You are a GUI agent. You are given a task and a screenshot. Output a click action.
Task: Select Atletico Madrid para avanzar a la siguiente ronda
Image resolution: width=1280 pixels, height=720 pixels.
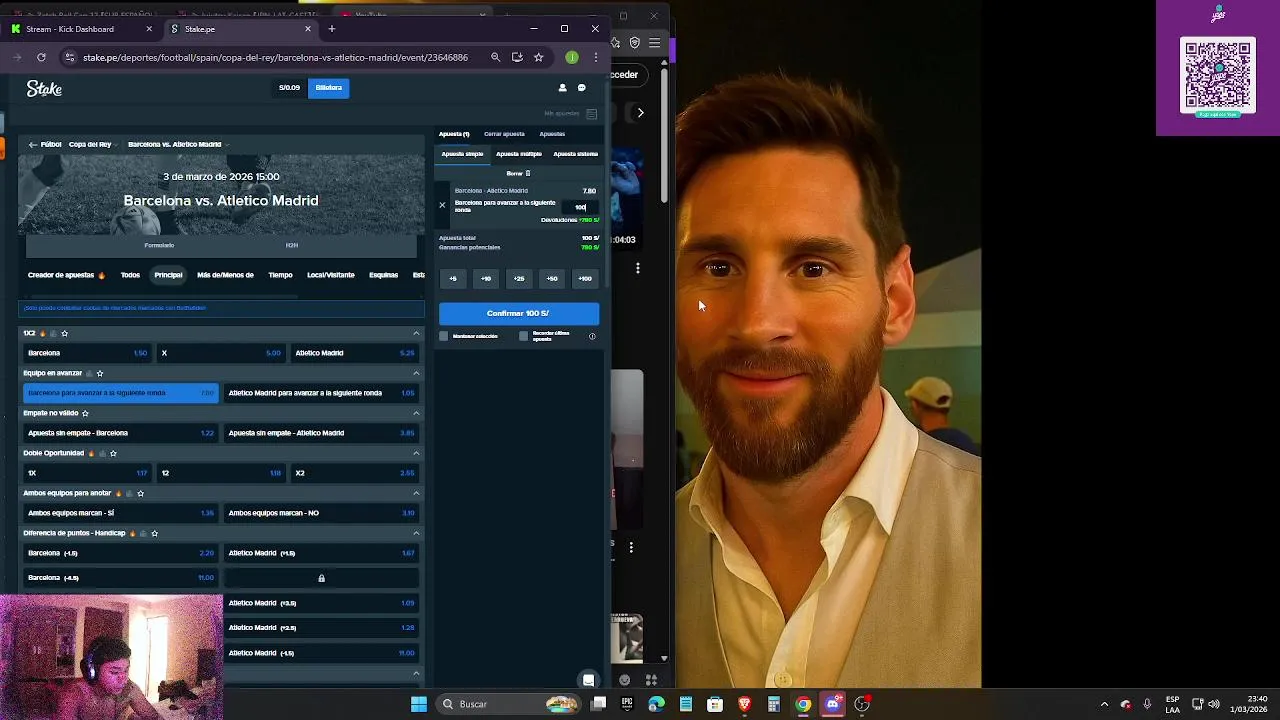click(x=321, y=393)
